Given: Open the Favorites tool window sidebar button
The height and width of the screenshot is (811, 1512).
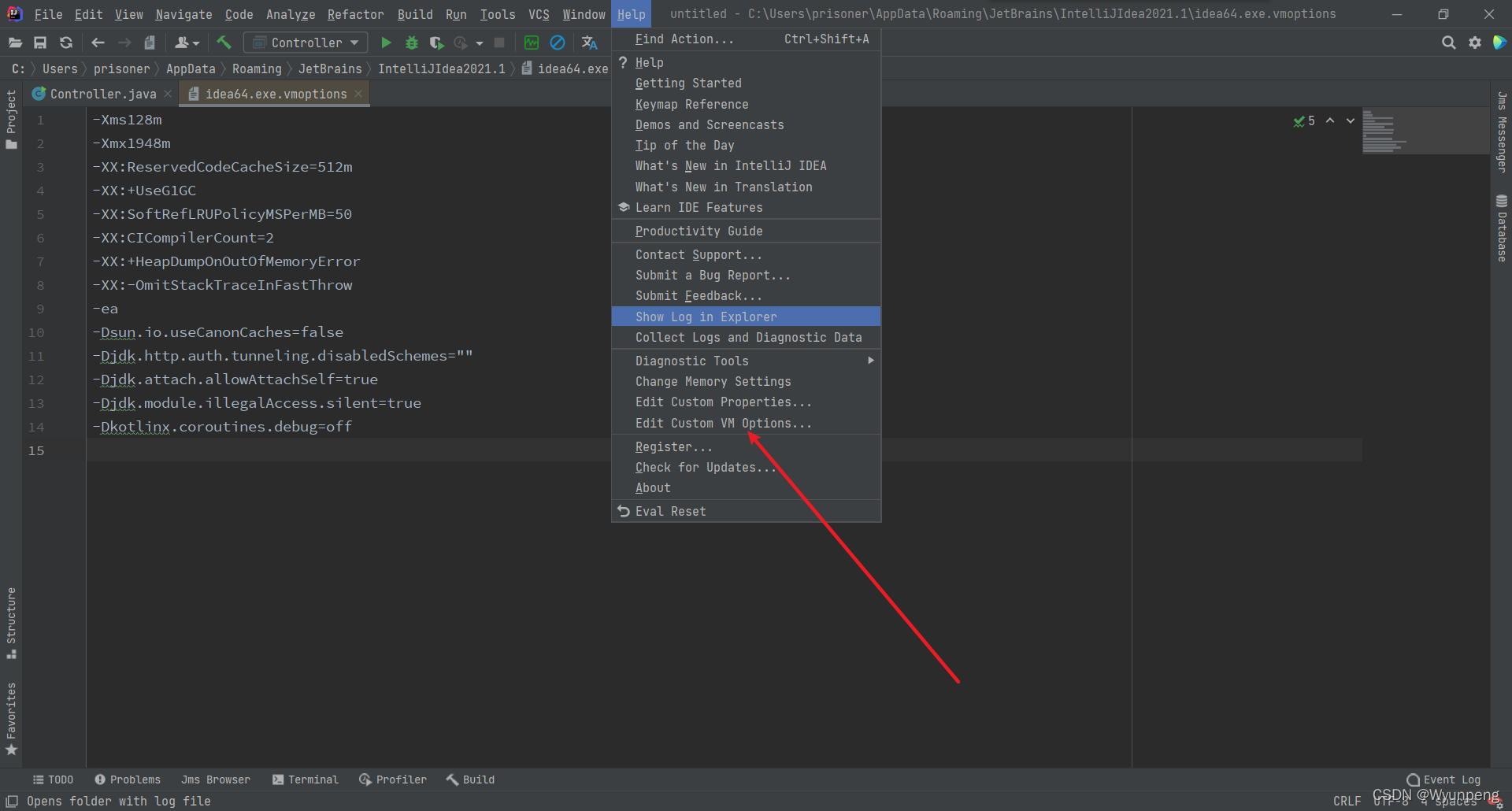Looking at the screenshot, I should click(x=11, y=718).
